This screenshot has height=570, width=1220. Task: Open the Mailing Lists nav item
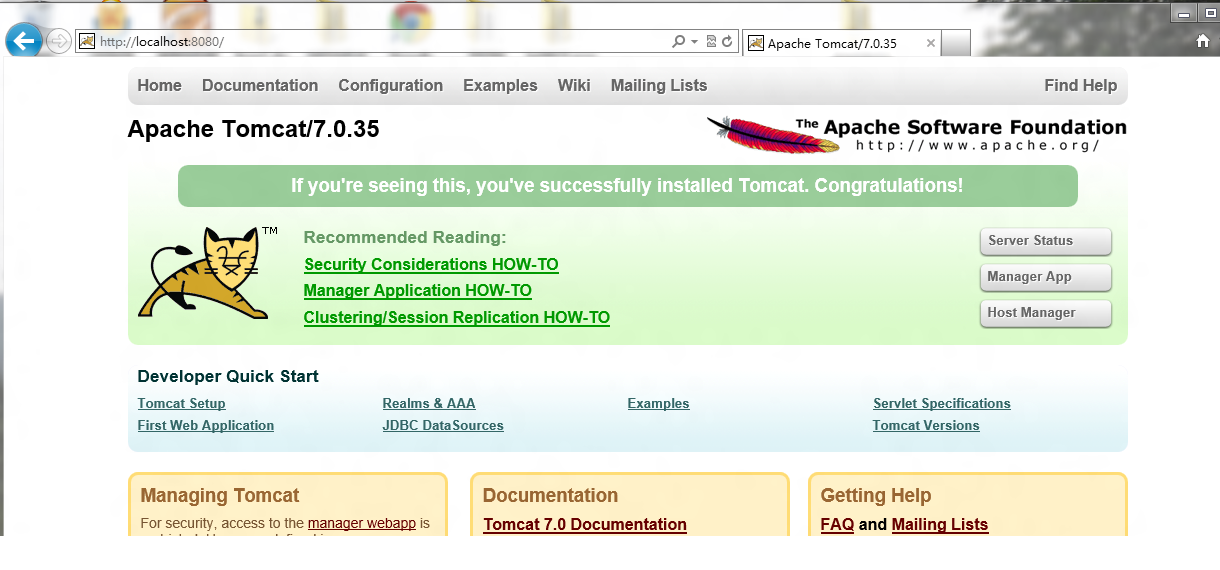pos(659,86)
